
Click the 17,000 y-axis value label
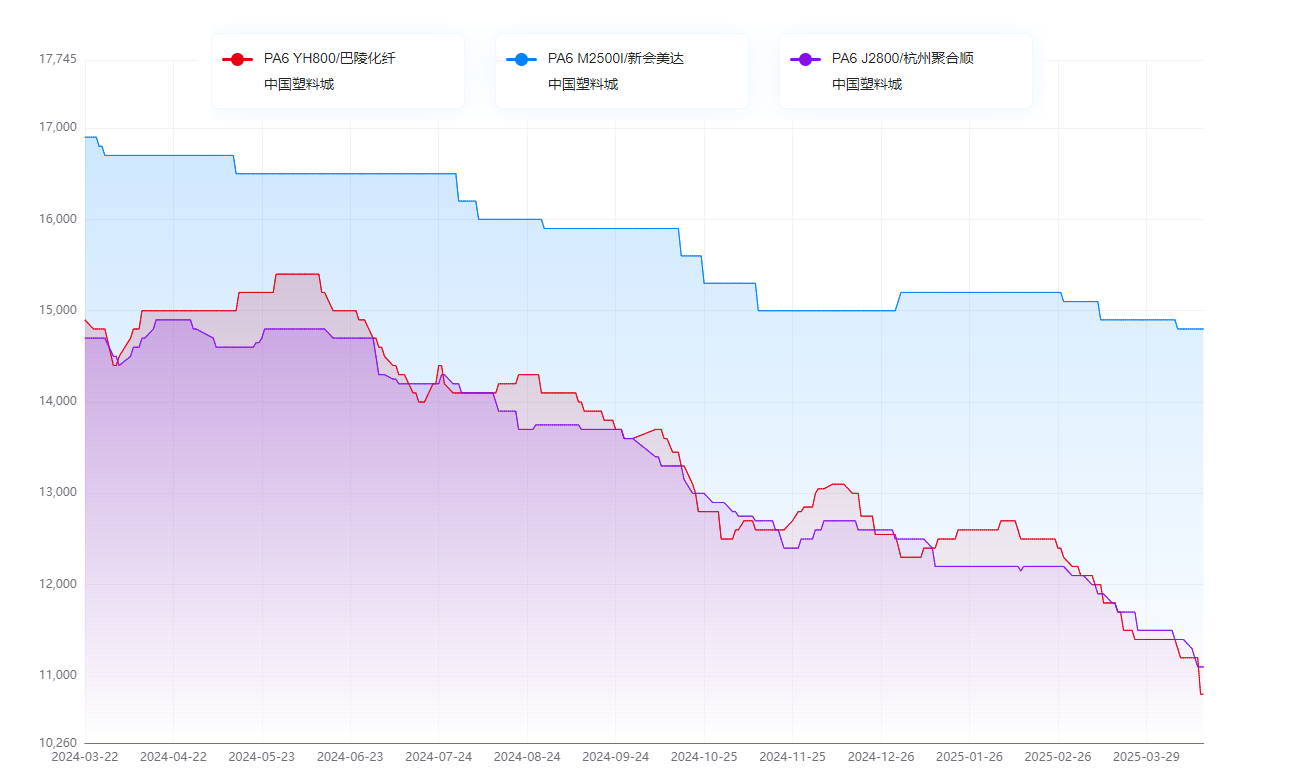click(57, 127)
